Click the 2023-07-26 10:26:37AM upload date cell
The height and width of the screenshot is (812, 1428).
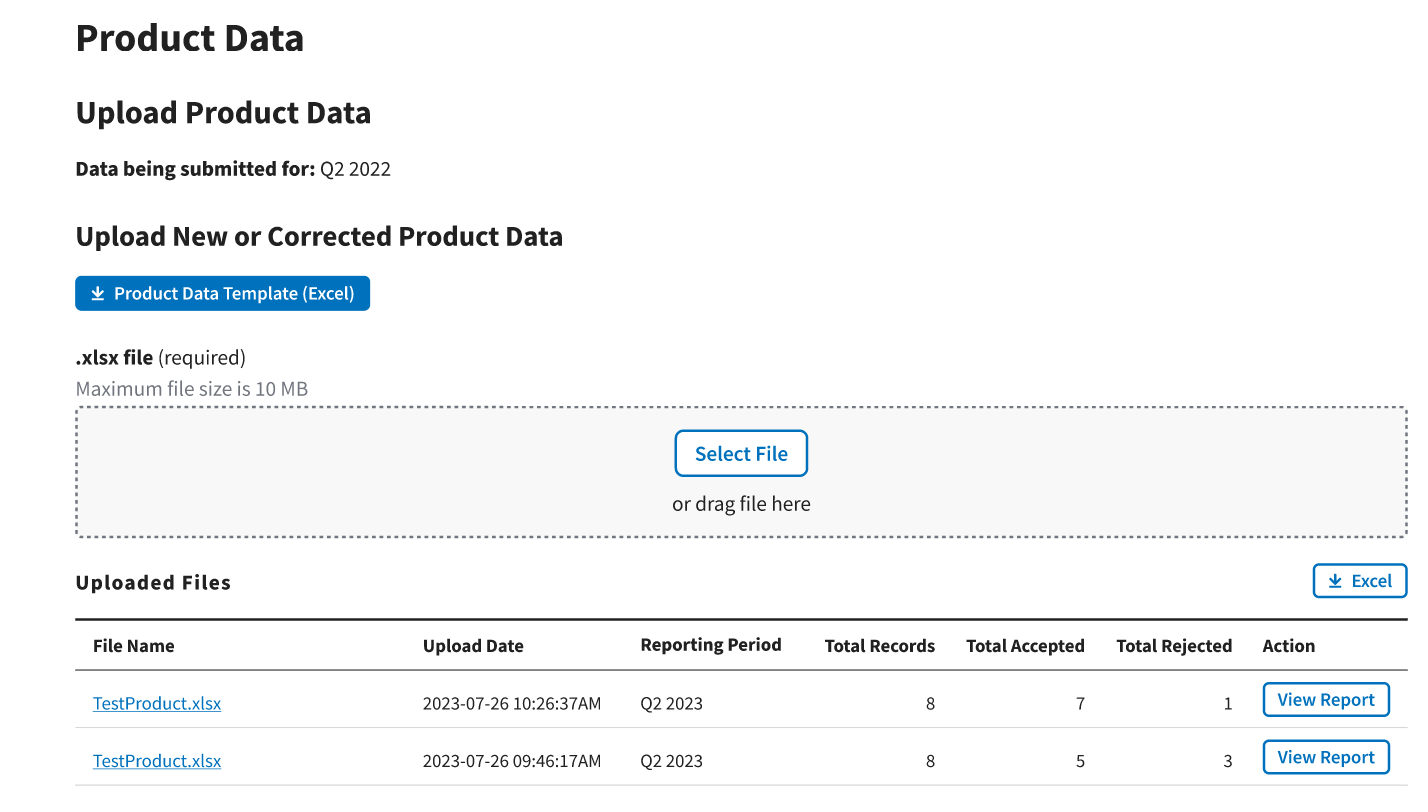[512, 704]
